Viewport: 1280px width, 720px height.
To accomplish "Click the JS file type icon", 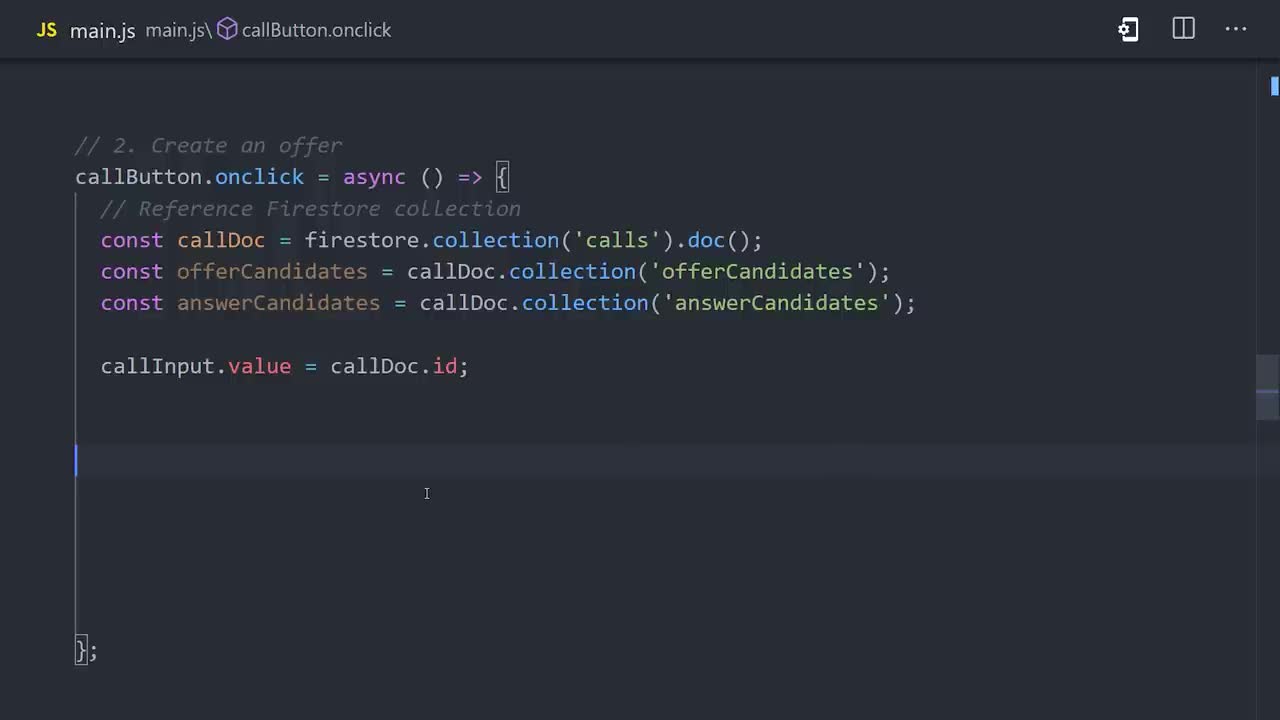I will [x=46, y=30].
